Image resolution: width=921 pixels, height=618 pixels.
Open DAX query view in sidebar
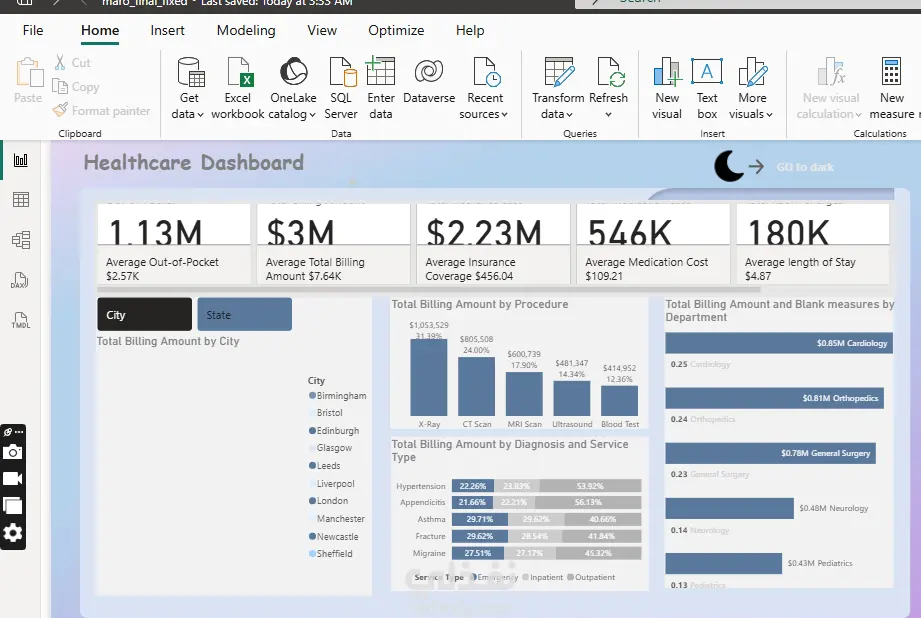(20, 280)
